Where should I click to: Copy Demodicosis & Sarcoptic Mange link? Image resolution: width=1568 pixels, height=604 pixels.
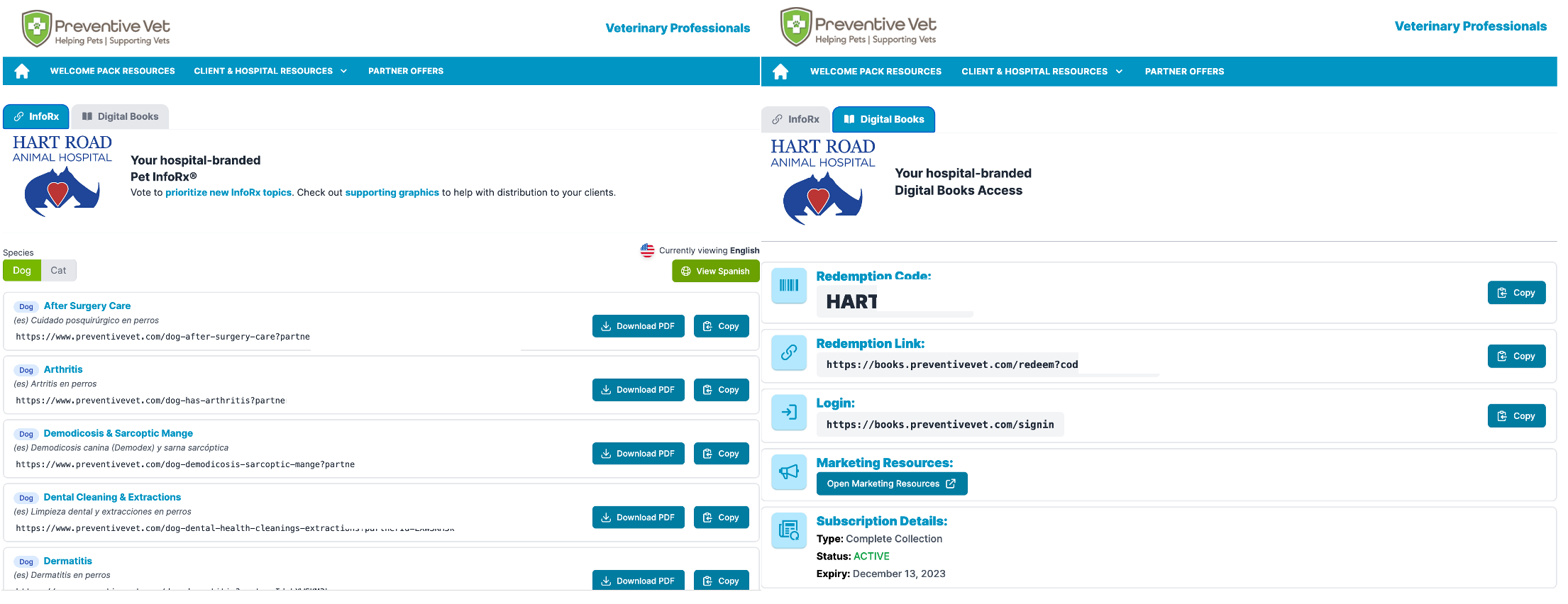click(x=721, y=454)
